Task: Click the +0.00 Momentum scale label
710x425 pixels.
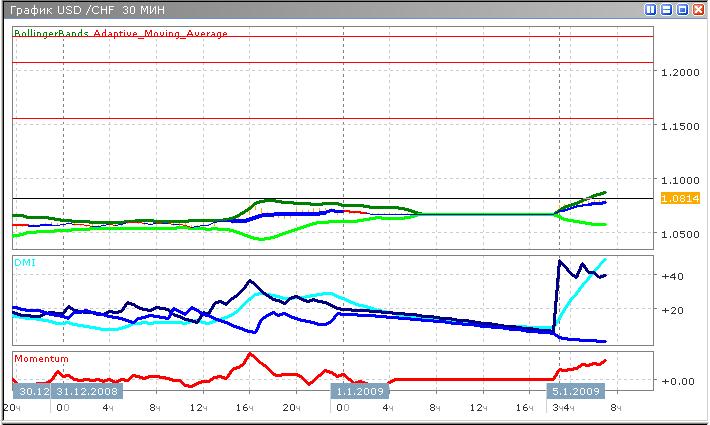Action: pos(676,381)
